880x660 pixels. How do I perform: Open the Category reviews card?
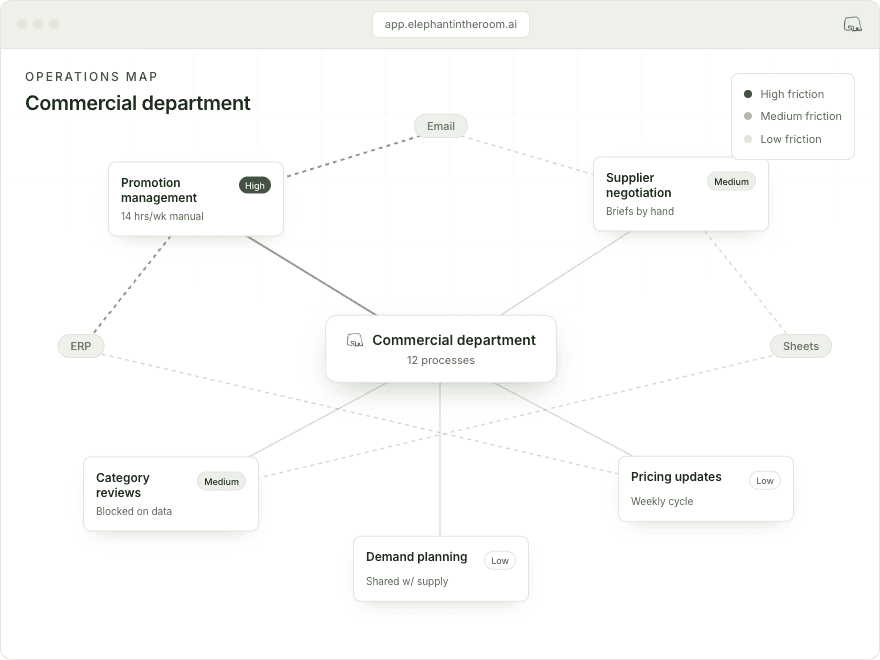(171, 493)
